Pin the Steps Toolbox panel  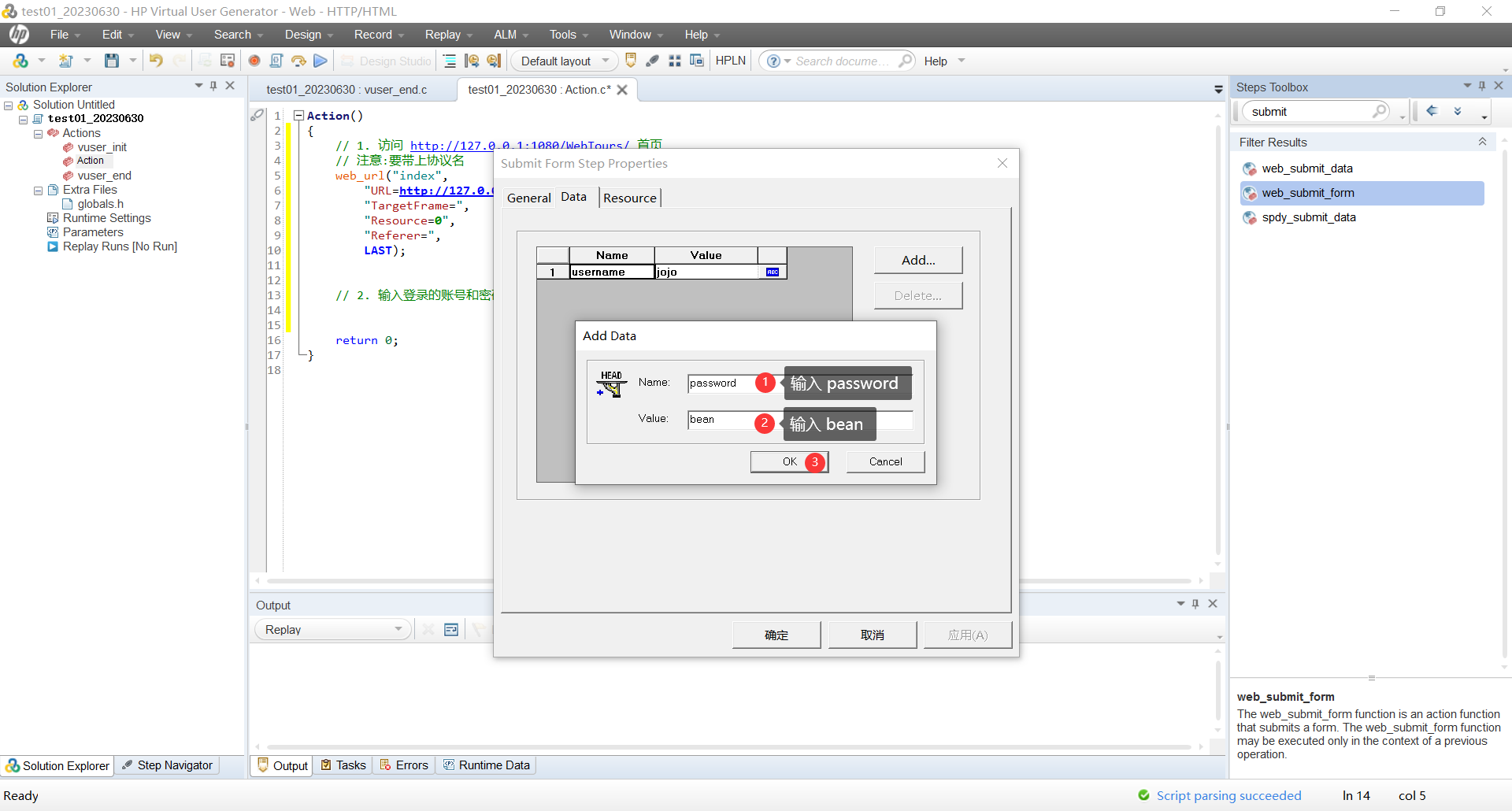tap(1482, 86)
